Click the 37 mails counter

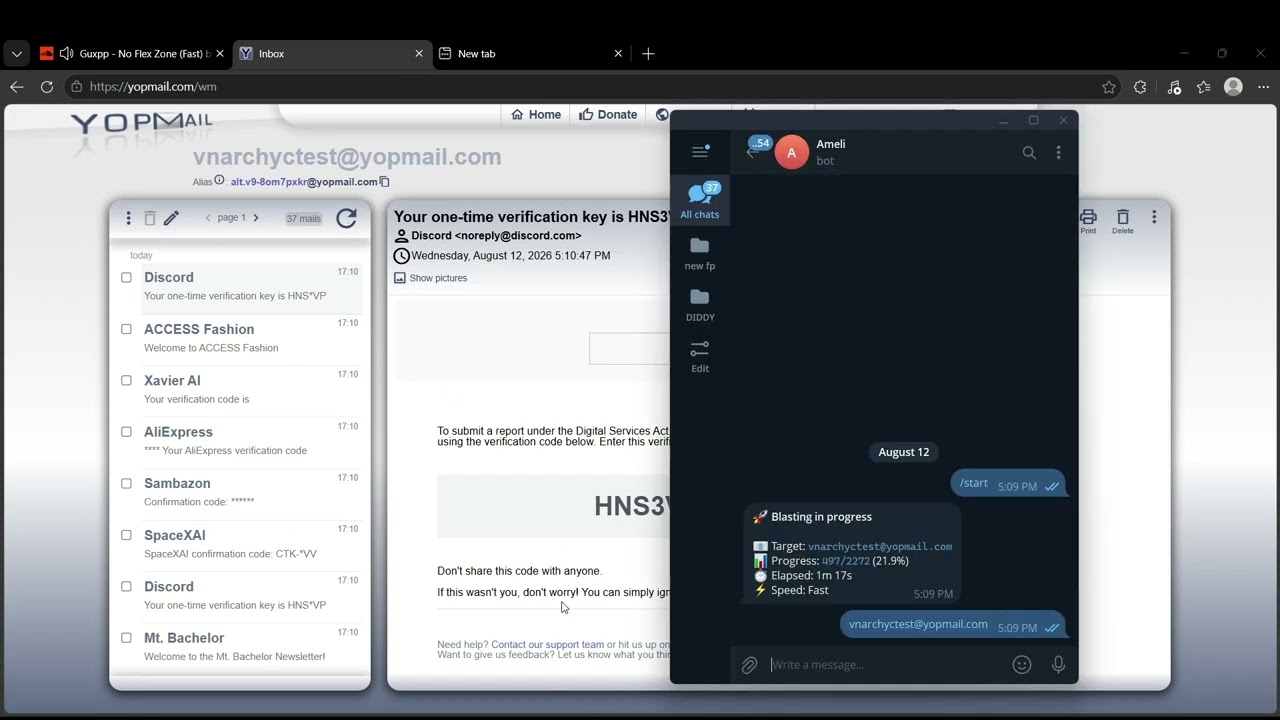pyautogui.click(x=304, y=218)
